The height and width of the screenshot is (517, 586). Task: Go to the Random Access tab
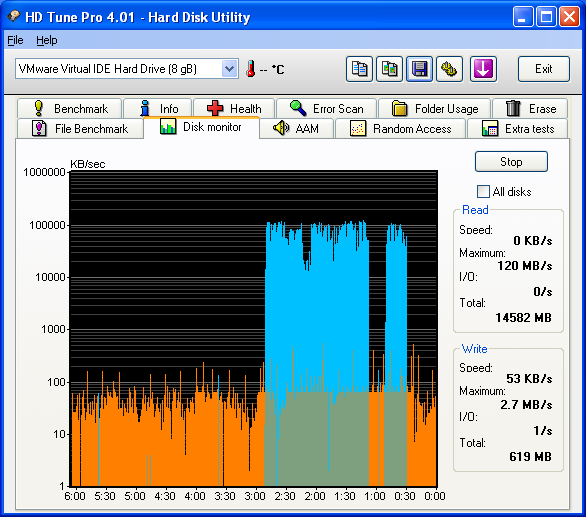coord(401,129)
